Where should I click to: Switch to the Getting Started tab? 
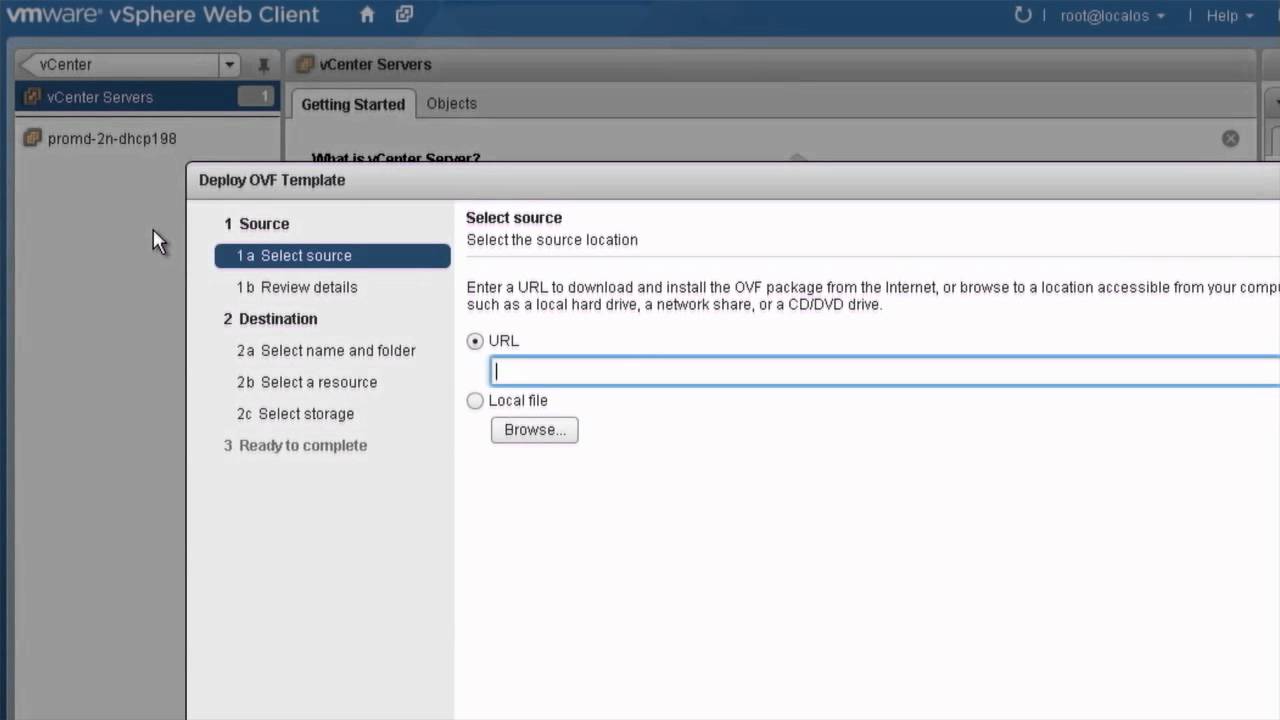[353, 104]
